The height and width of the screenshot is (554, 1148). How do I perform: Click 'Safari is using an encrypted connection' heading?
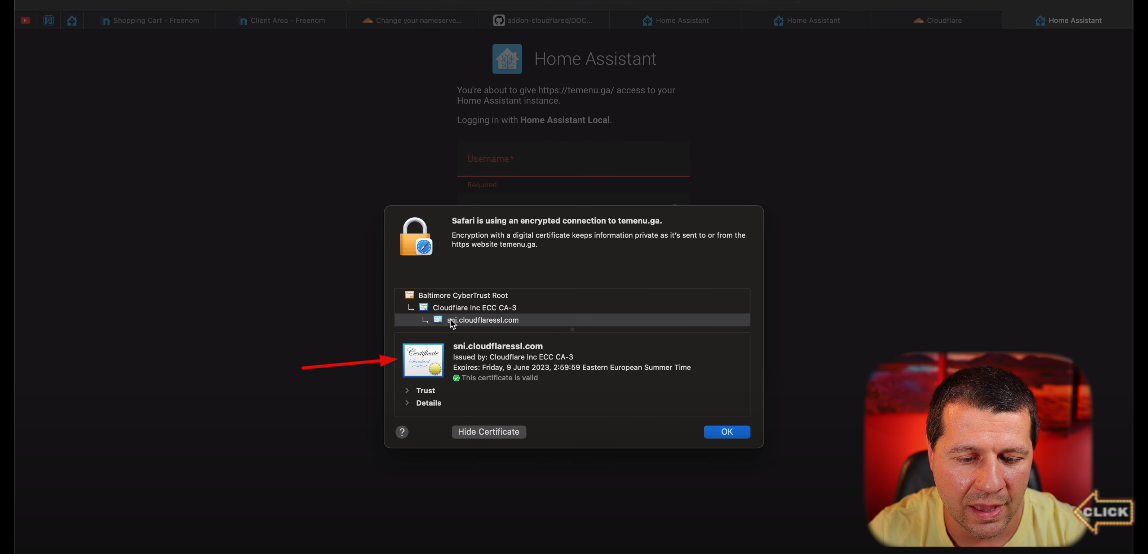(556, 220)
